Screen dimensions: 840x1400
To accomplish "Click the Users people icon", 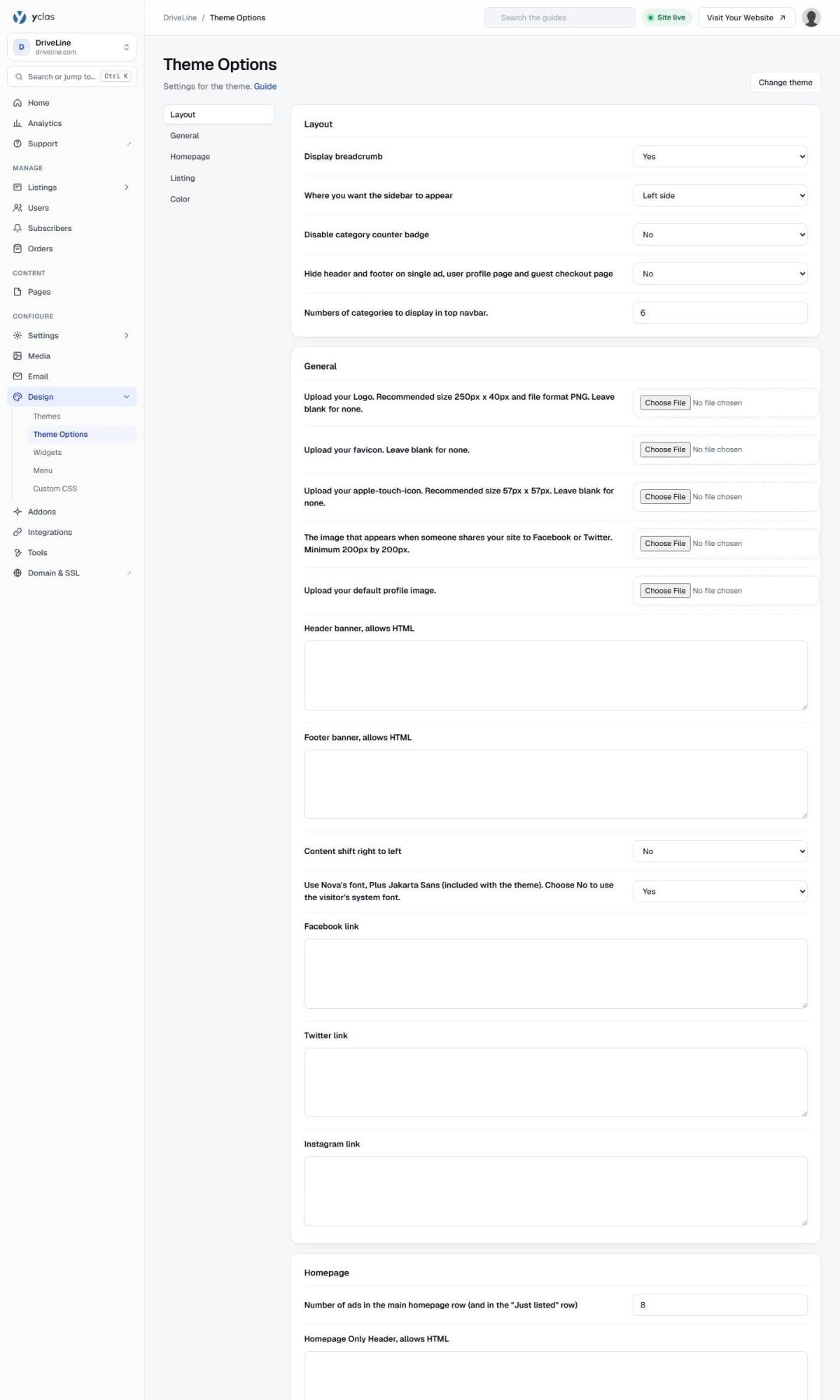I will 17,208.
